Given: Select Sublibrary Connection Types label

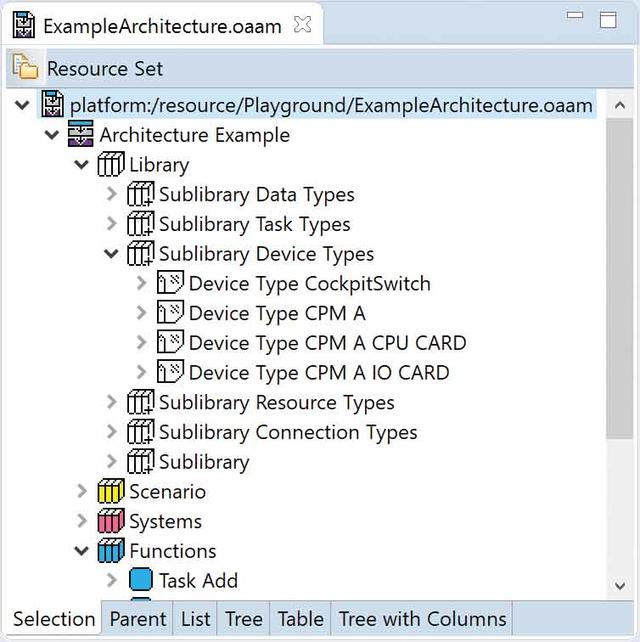Looking at the screenshot, I should click(x=288, y=432).
